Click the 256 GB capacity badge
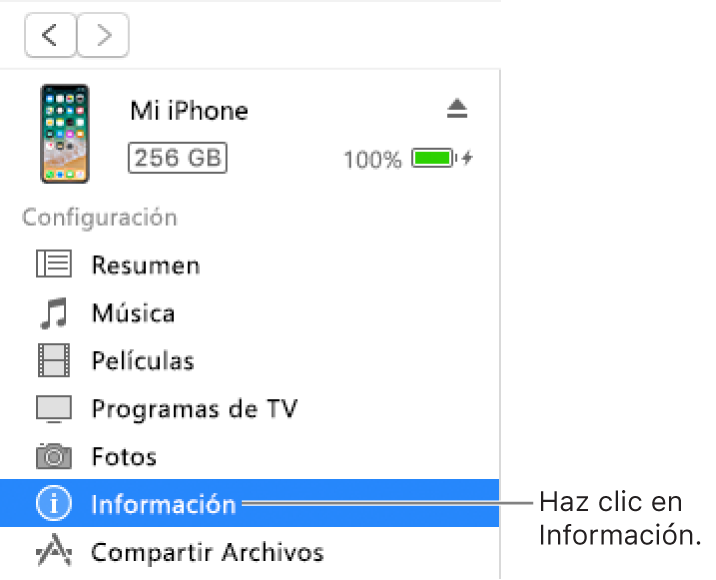This screenshot has width=716, height=580. (x=178, y=158)
